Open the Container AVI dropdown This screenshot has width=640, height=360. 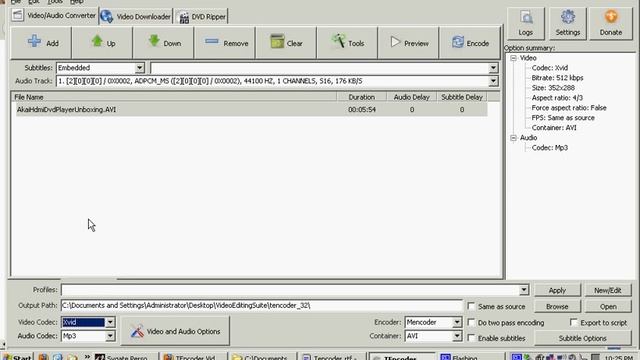click(457, 336)
